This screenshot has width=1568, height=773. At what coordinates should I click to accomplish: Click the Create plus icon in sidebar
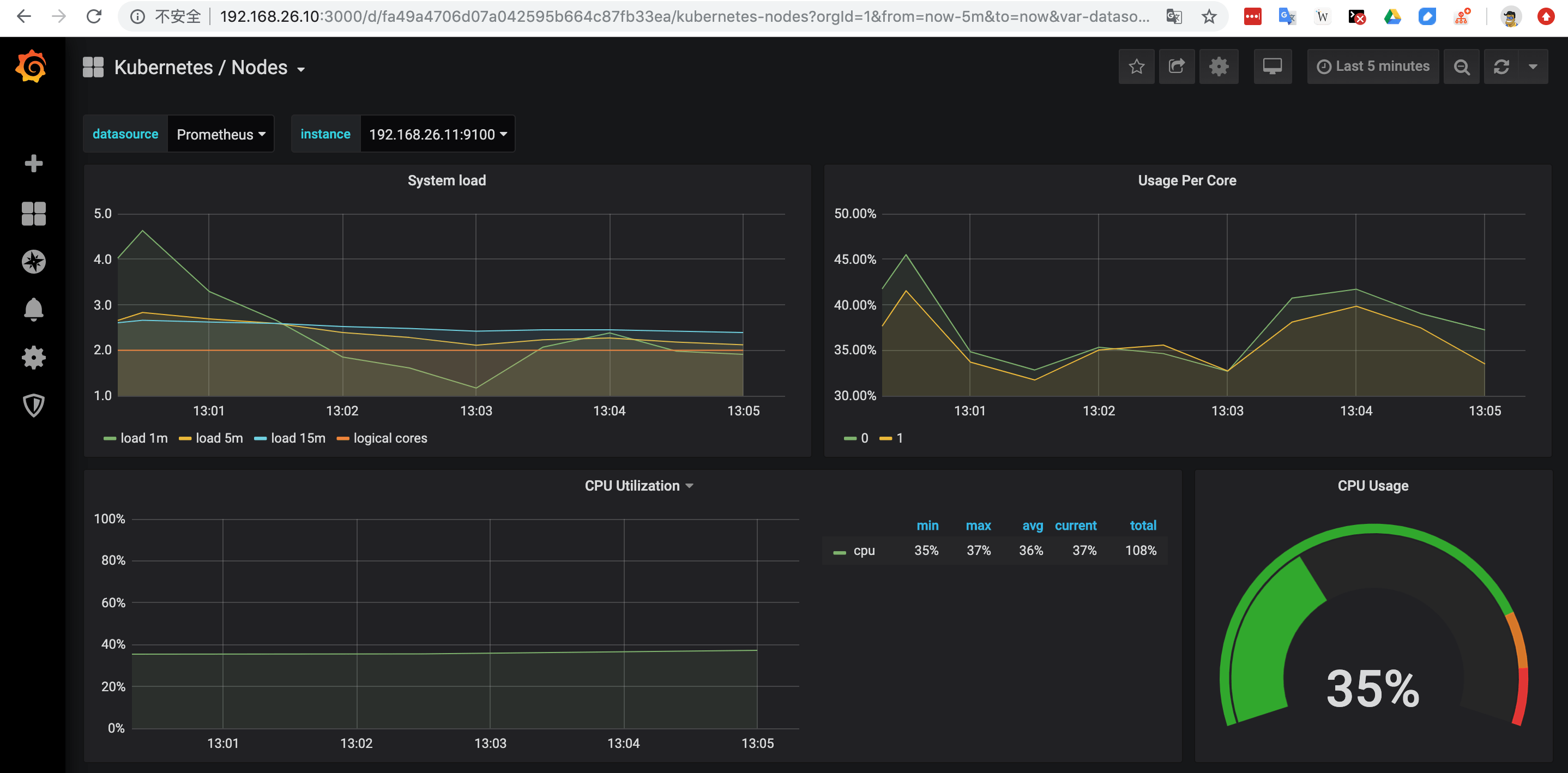33,163
